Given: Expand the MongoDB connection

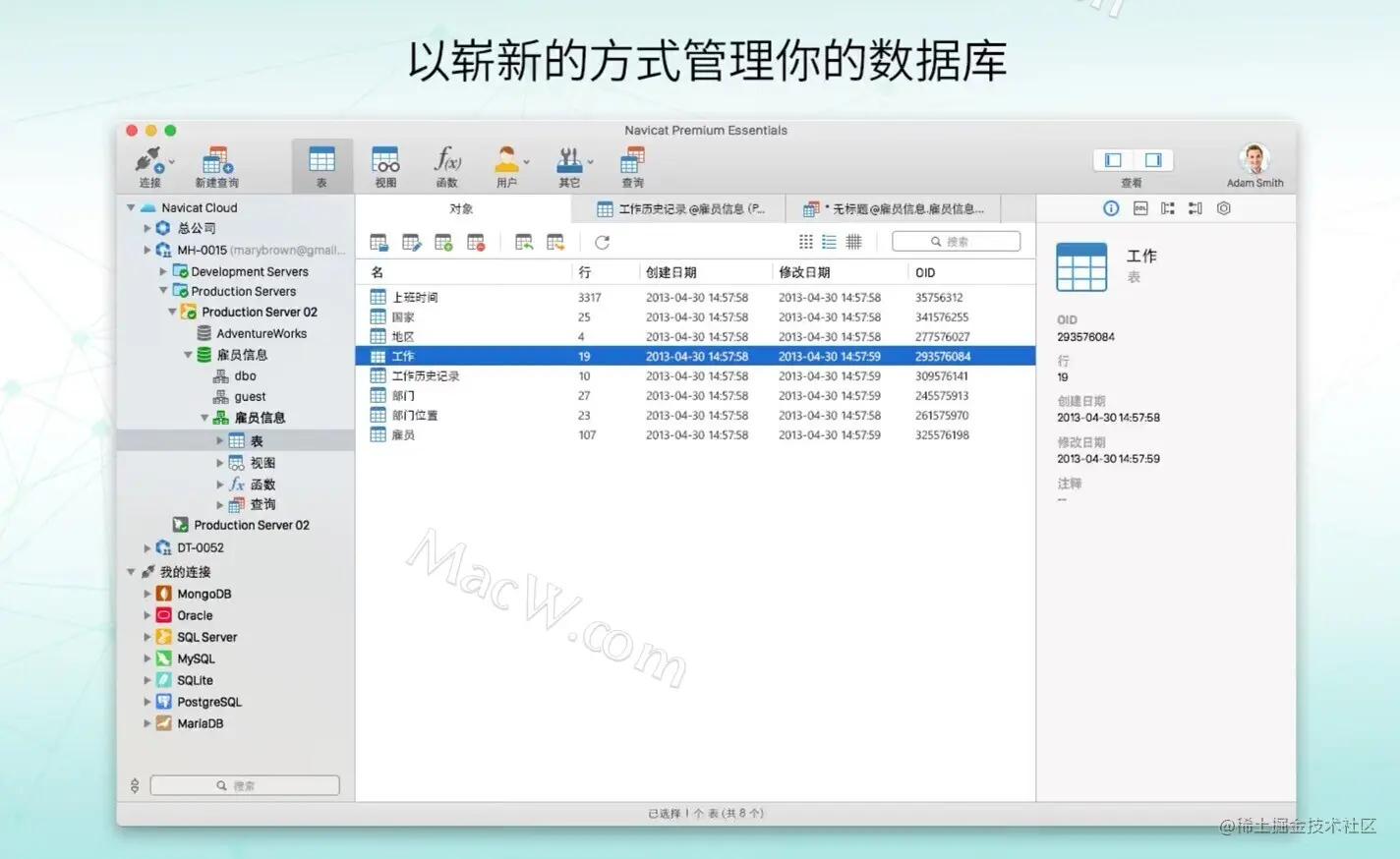Looking at the screenshot, I should tap(147, 594).
